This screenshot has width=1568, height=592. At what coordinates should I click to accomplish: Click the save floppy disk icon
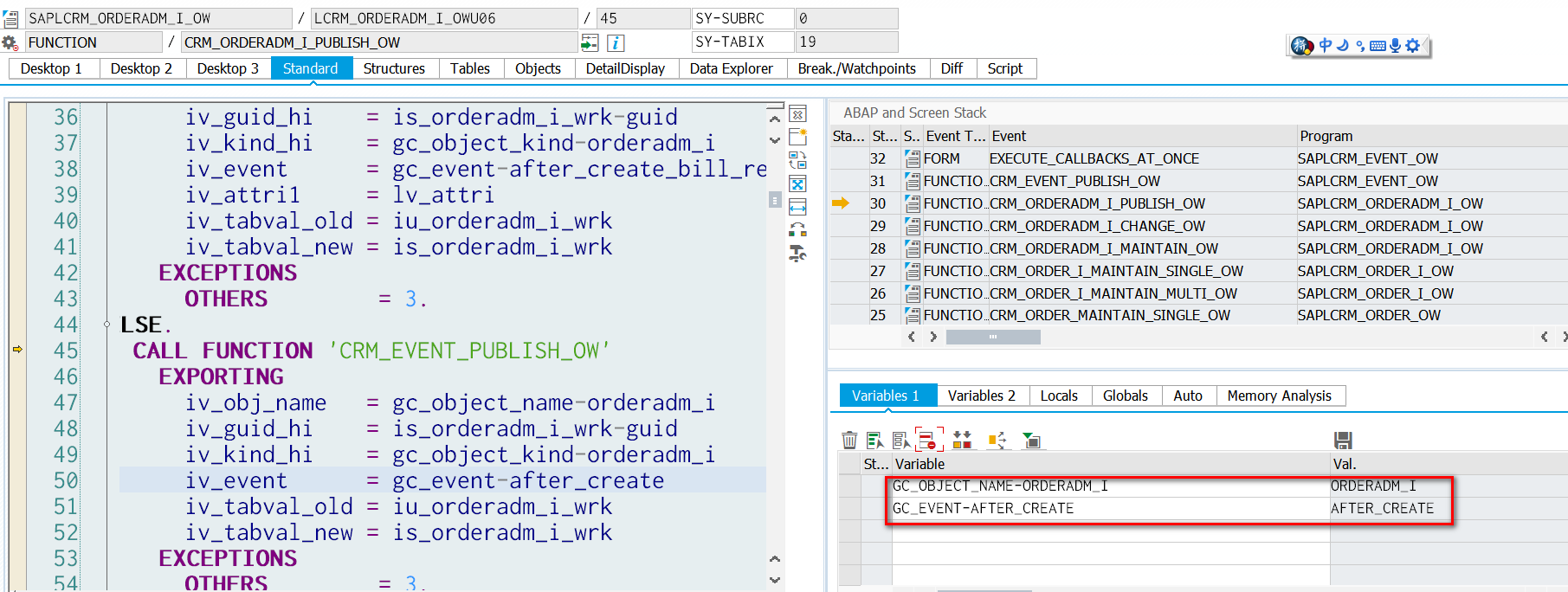[1343, 441]
